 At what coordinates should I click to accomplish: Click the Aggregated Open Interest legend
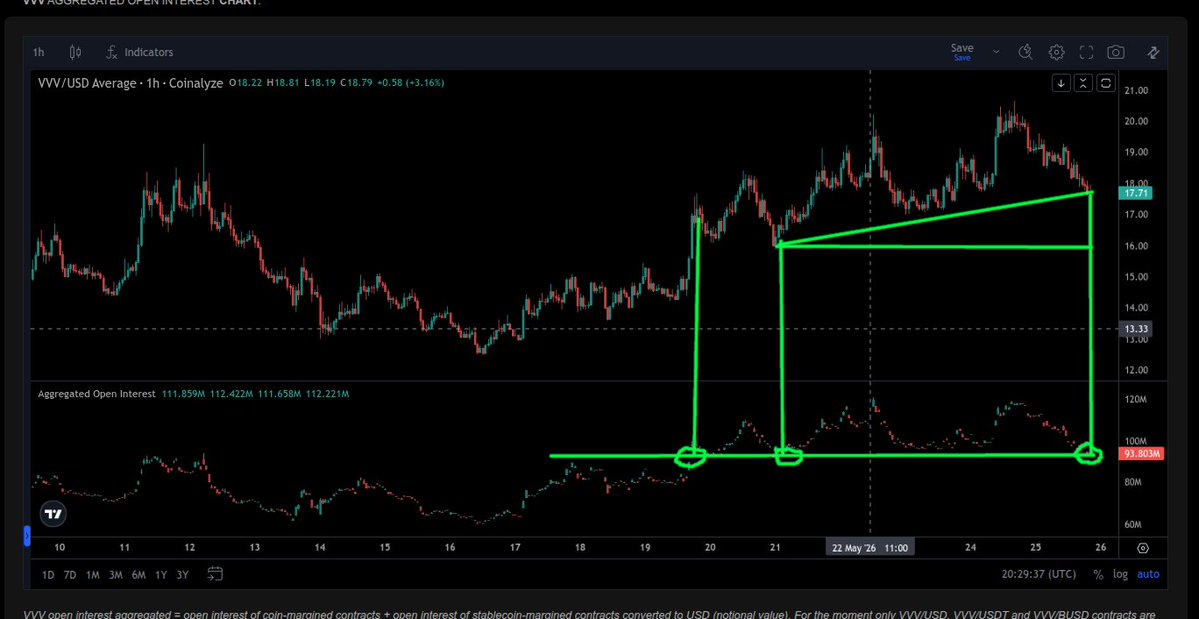tap(97, 394)
